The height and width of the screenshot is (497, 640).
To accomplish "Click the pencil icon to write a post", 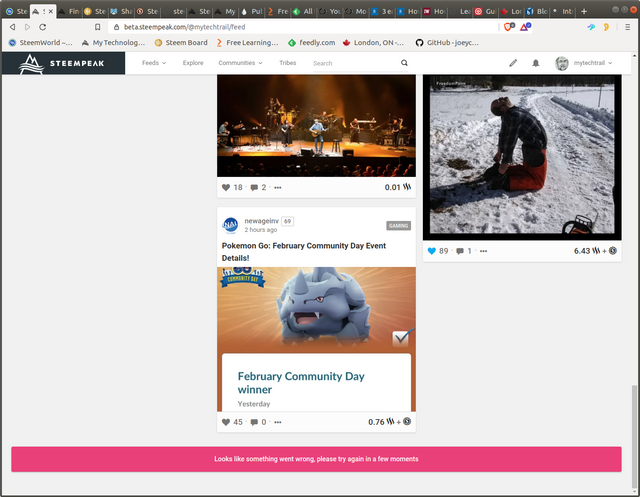I will click(x=513, y=63).
